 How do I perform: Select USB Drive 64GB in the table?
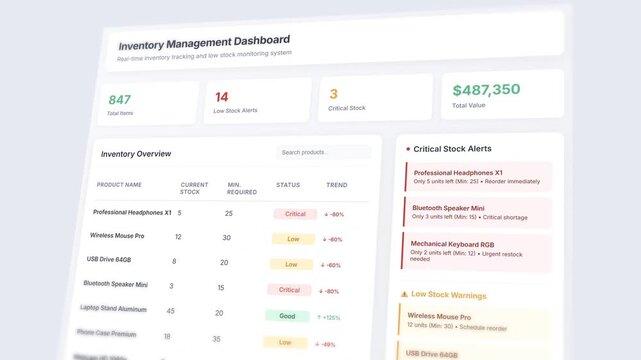(x=109, y=259)
